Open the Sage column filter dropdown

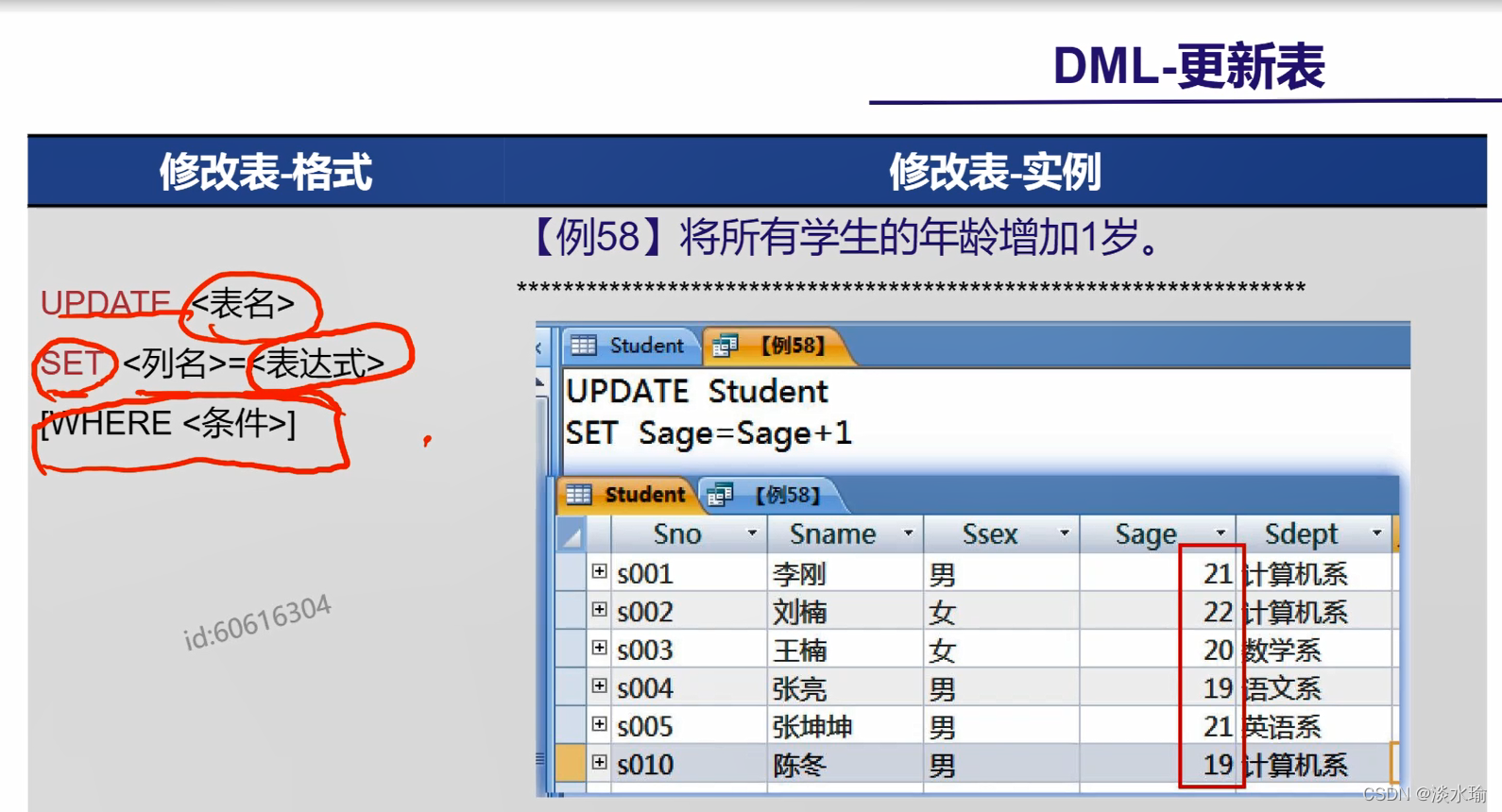pyautogui.click(x=1220, y=533)
